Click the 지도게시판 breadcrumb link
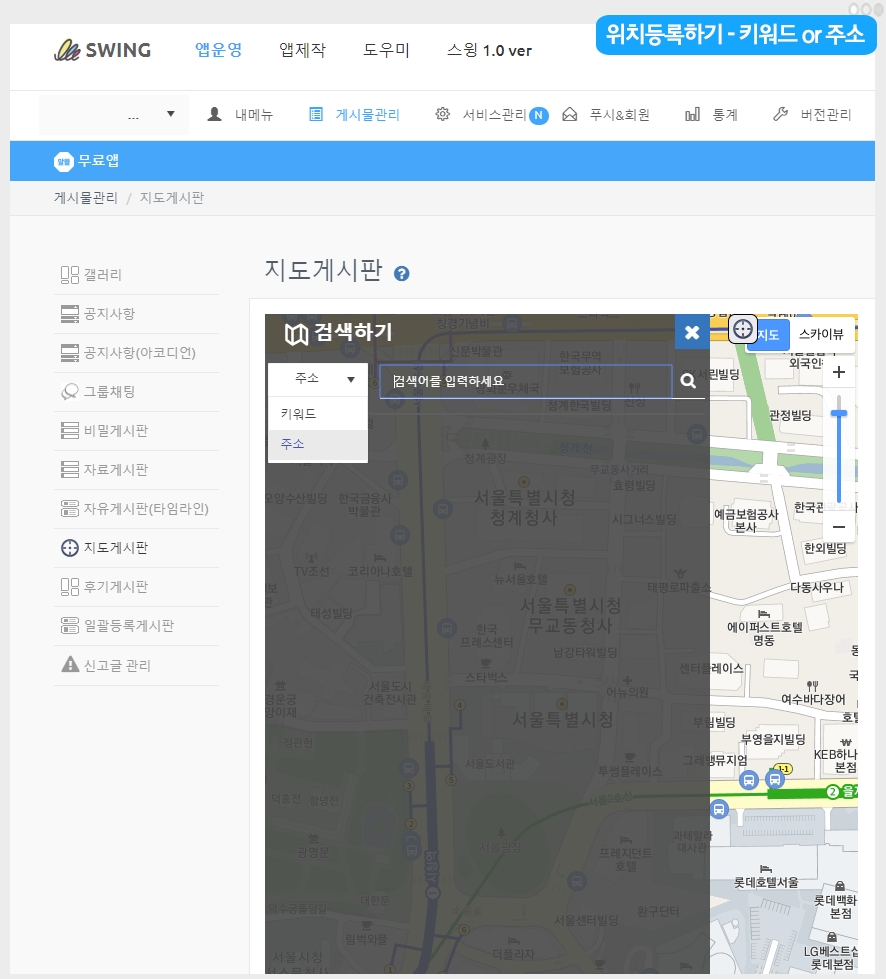 tap(172, 198)
